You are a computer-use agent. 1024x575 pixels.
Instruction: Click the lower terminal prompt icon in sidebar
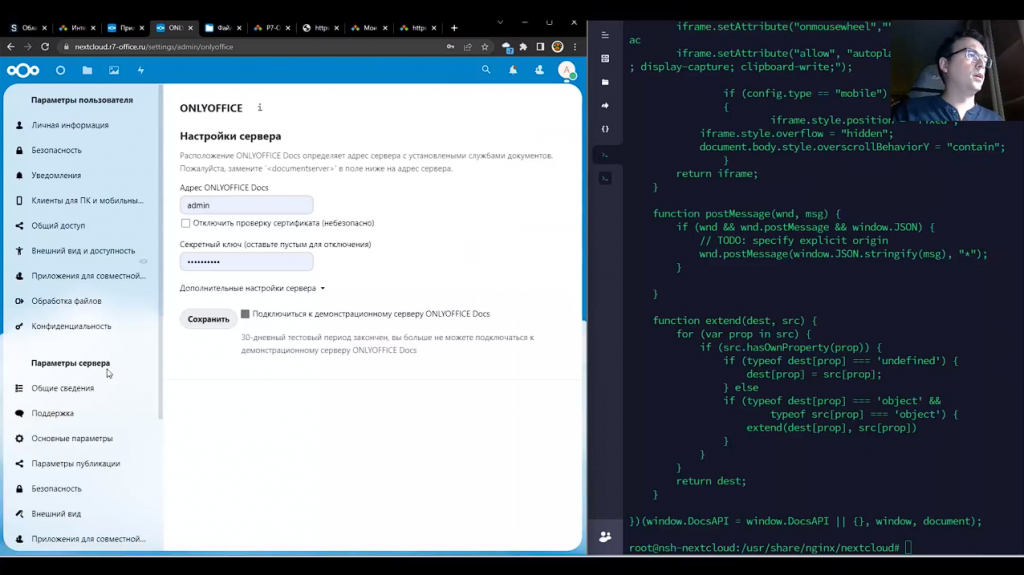pos(605,178)
